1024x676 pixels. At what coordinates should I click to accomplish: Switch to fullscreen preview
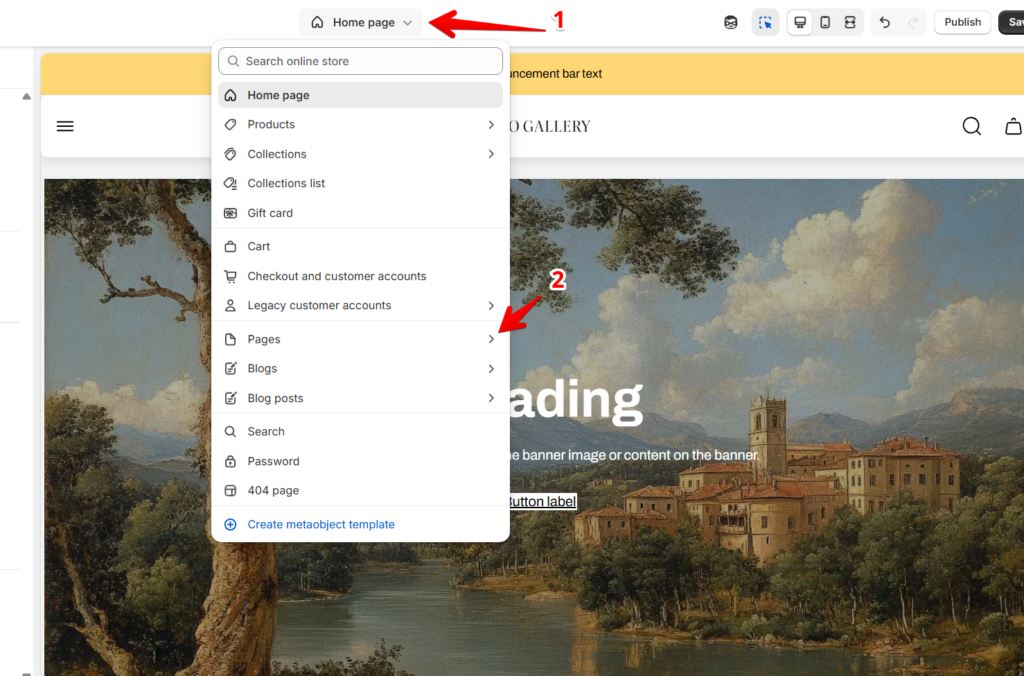(x=850, y=23)
